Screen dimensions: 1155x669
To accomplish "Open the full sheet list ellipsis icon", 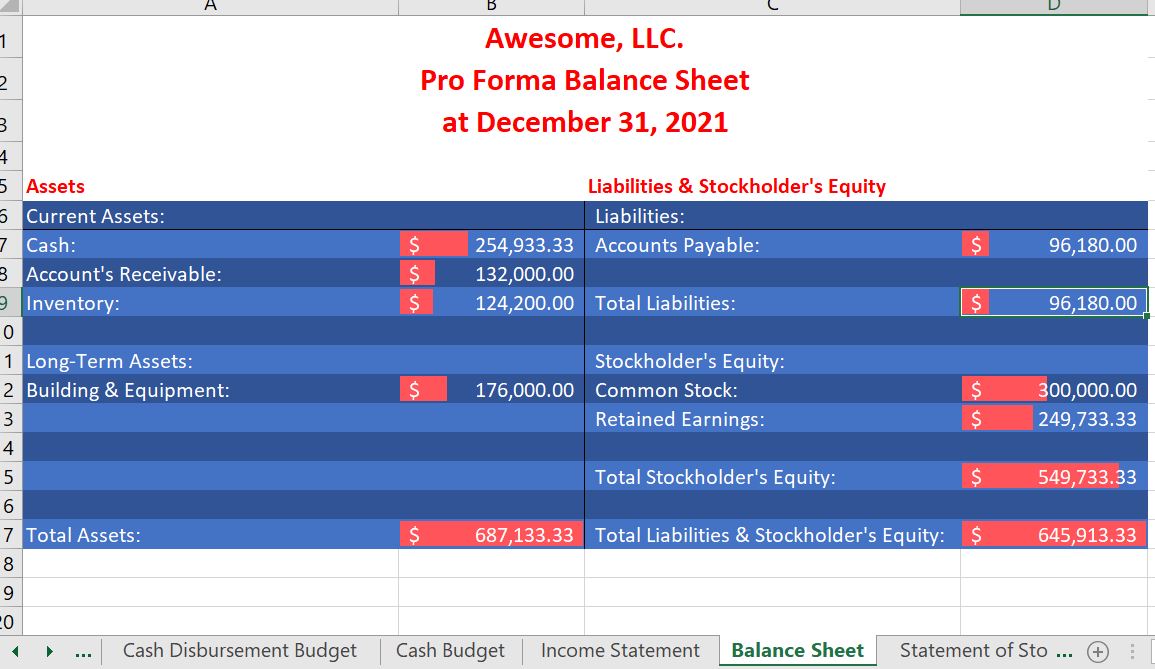I will (x=84, y=650).
